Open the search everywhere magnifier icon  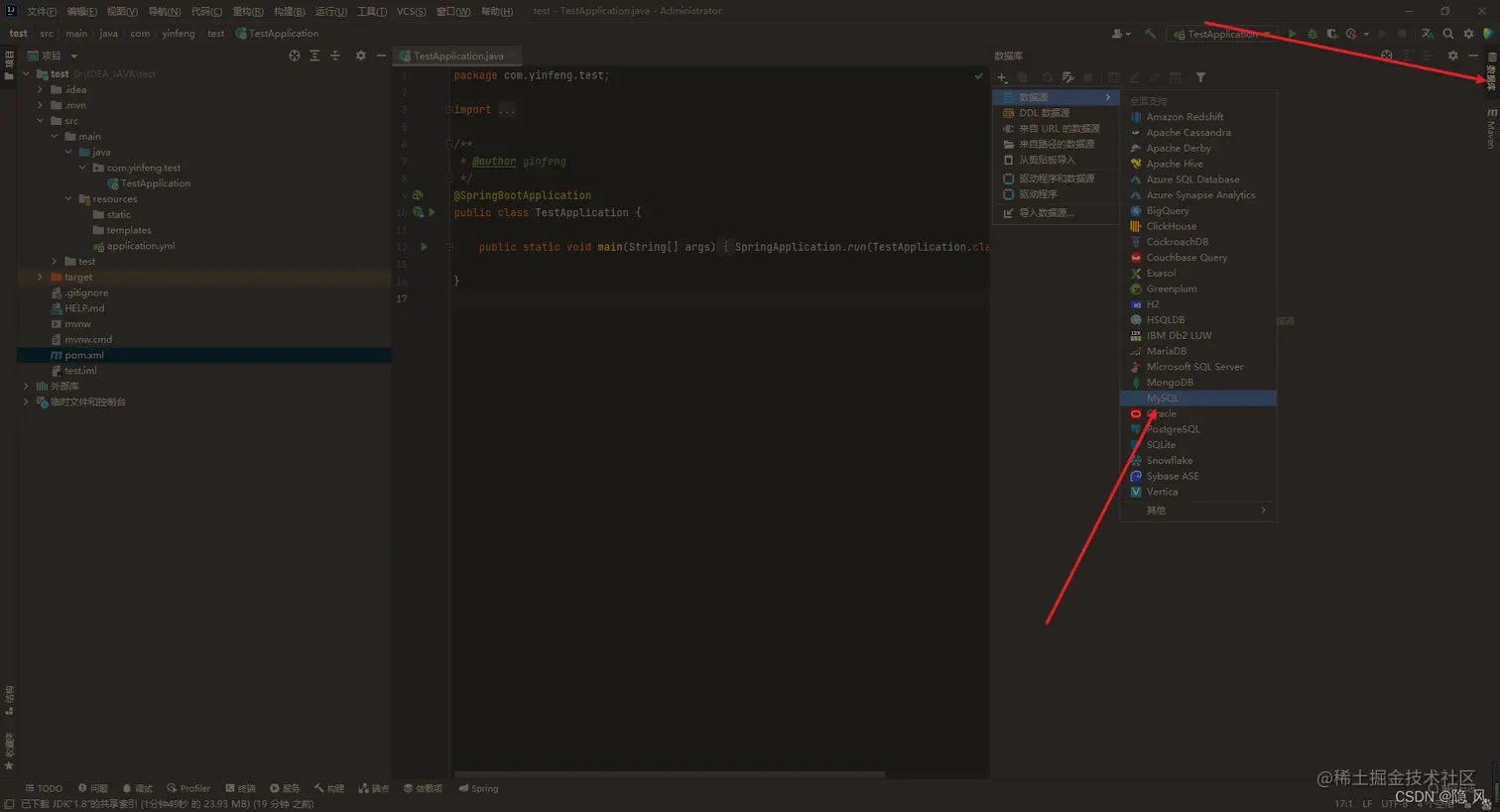tap(1448, 34)
